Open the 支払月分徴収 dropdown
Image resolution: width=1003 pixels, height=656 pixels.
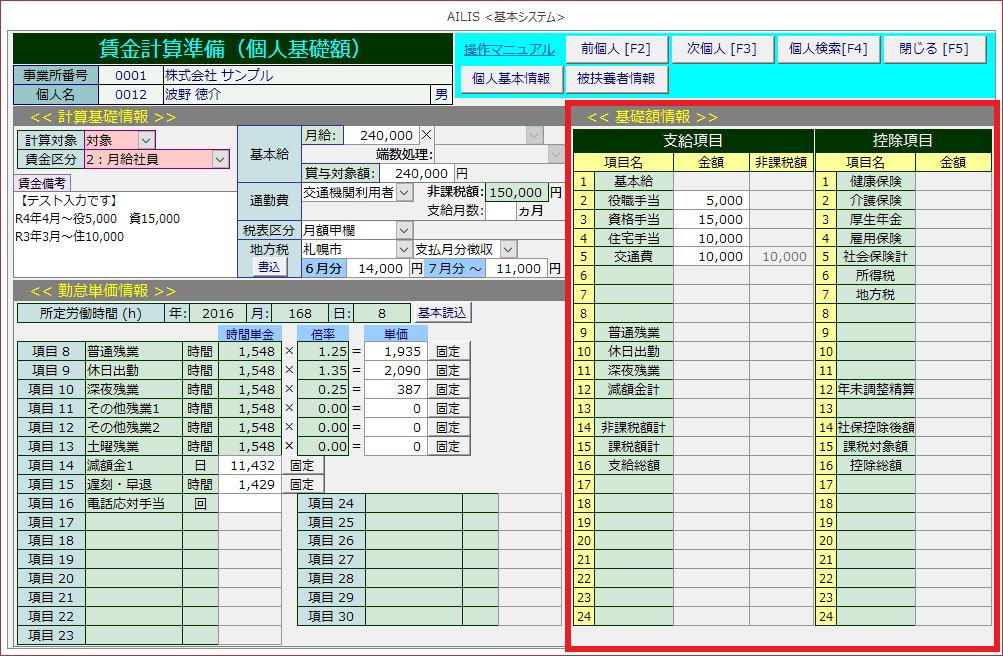508,249
